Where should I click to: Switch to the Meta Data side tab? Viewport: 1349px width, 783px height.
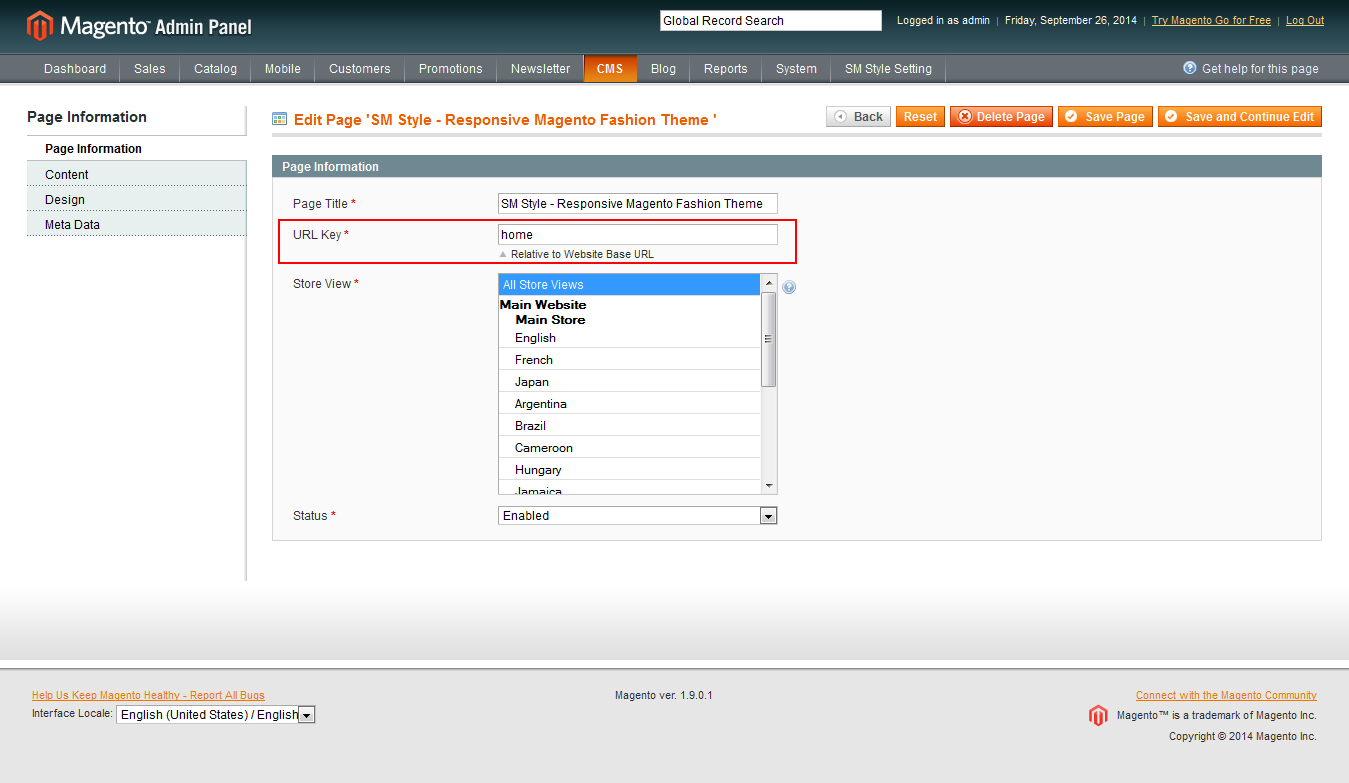coord(136,224)
